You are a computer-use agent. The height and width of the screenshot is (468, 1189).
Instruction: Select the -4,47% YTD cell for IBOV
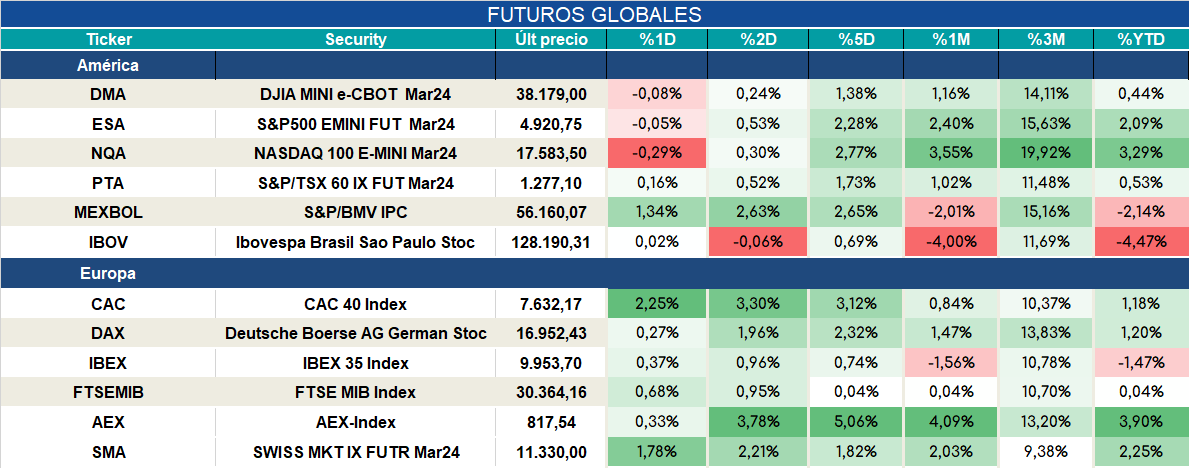[1141, 242]
